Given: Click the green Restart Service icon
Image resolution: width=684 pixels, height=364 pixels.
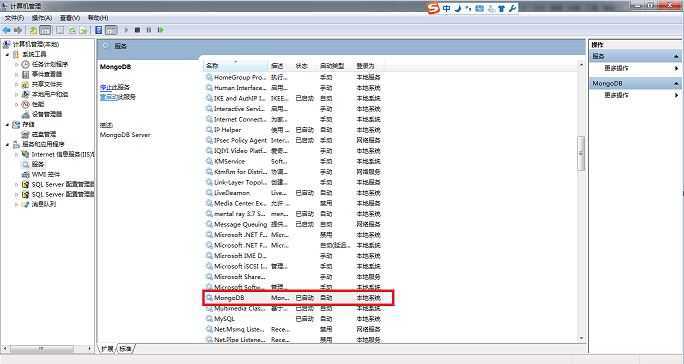Looking at the screenshot, I should 161,30.
